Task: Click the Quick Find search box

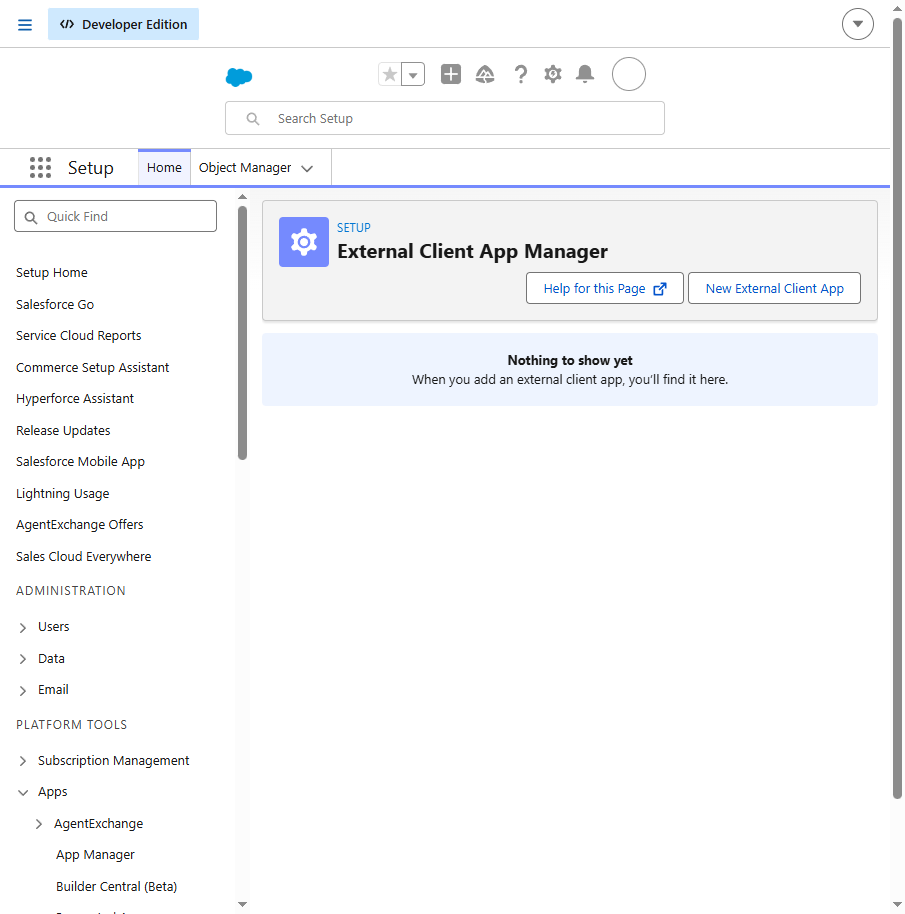Action: (115, 216)
